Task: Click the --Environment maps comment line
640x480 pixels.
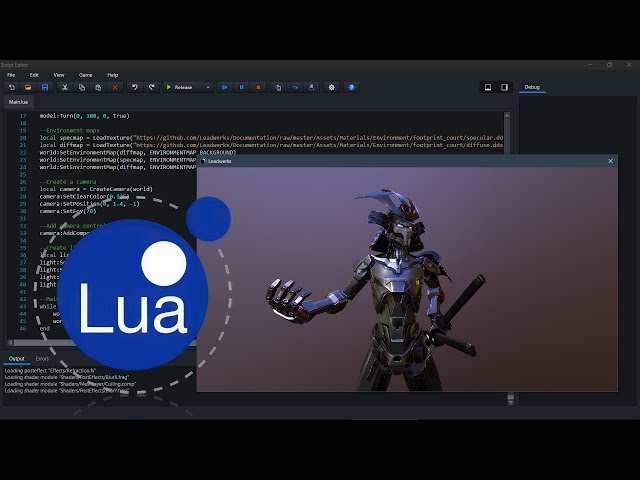Action: tap(69, 131)
